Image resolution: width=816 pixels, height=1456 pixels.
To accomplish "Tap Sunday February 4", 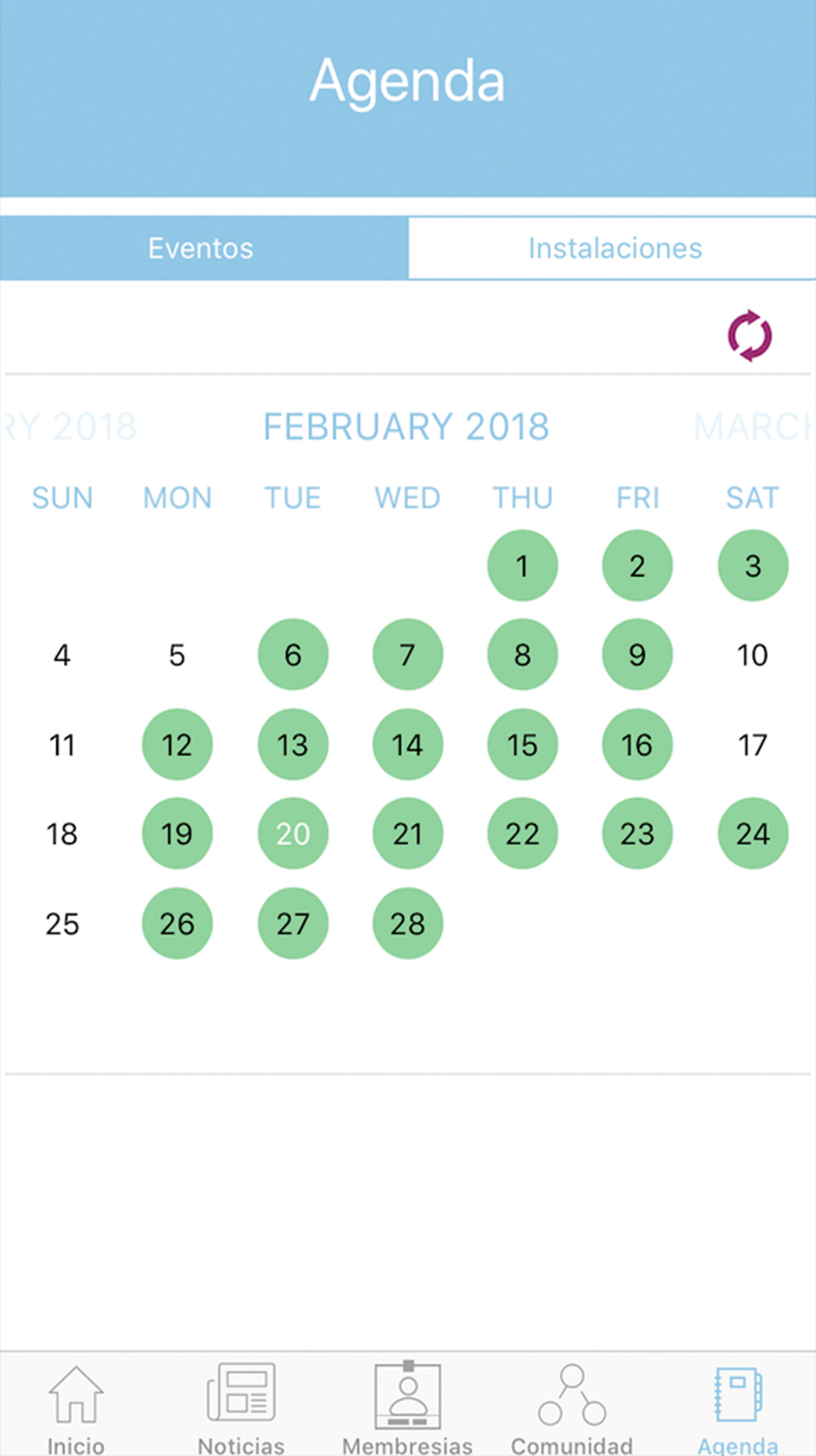I will (x=62, y=655).
